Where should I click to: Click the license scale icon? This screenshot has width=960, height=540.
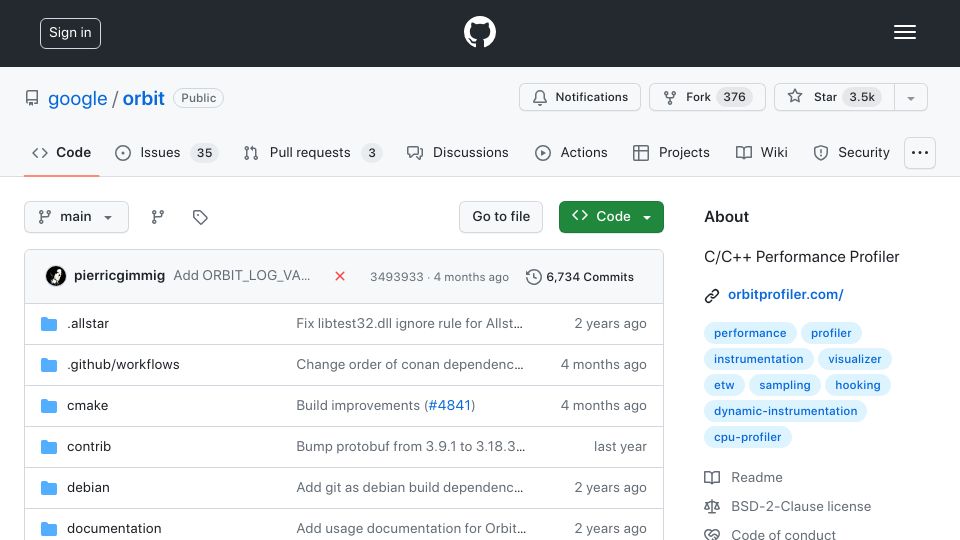coord(711,506)
